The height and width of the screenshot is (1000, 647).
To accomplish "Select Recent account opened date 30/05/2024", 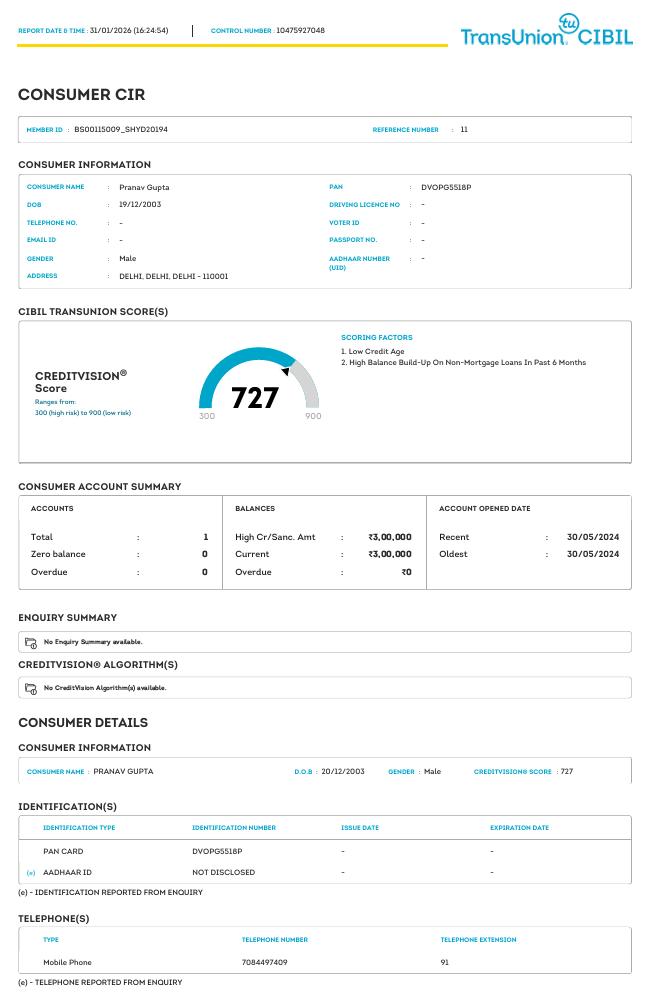I will 593,538.
